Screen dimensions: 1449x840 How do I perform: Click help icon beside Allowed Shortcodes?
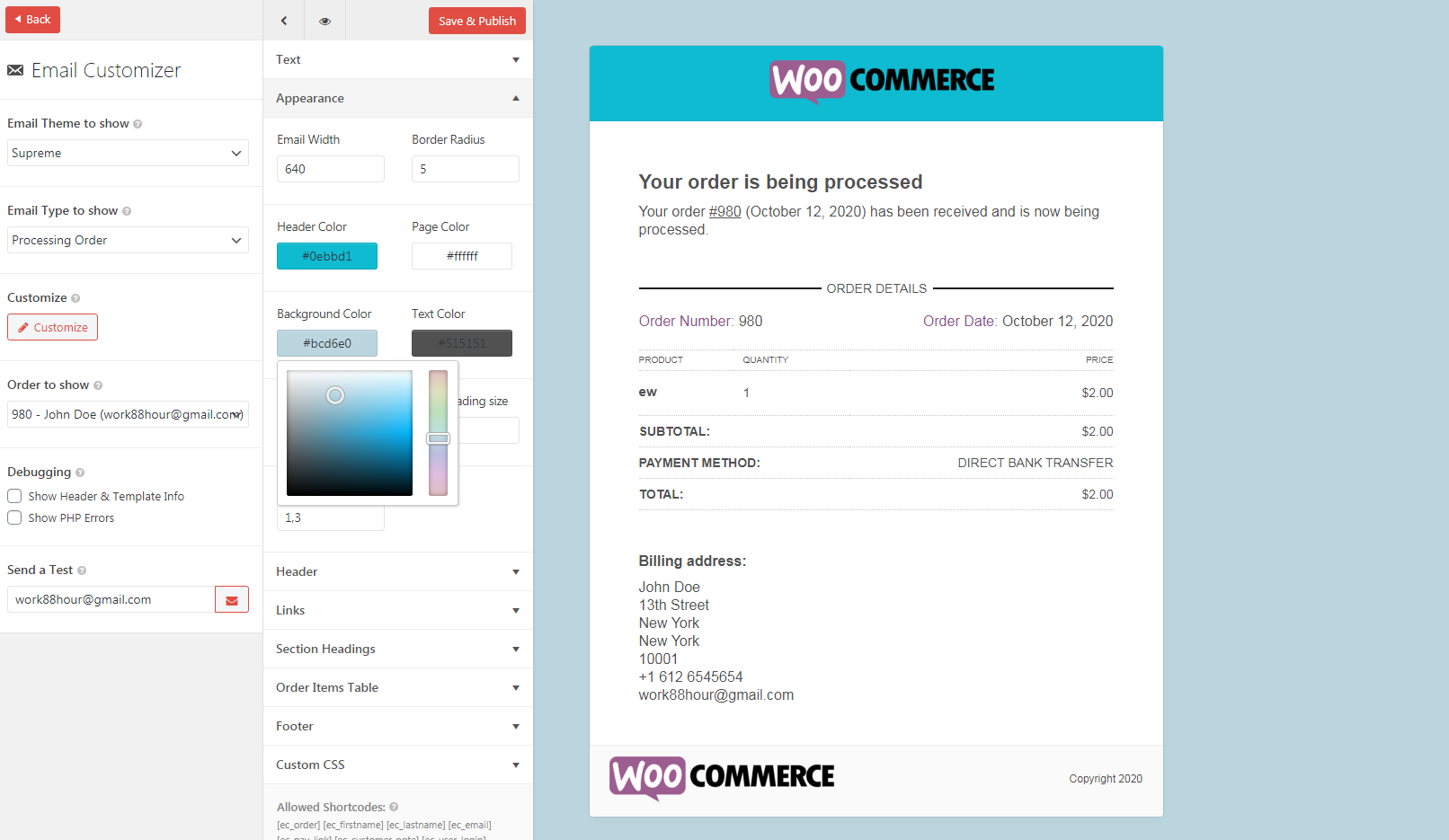coord(394,808)
